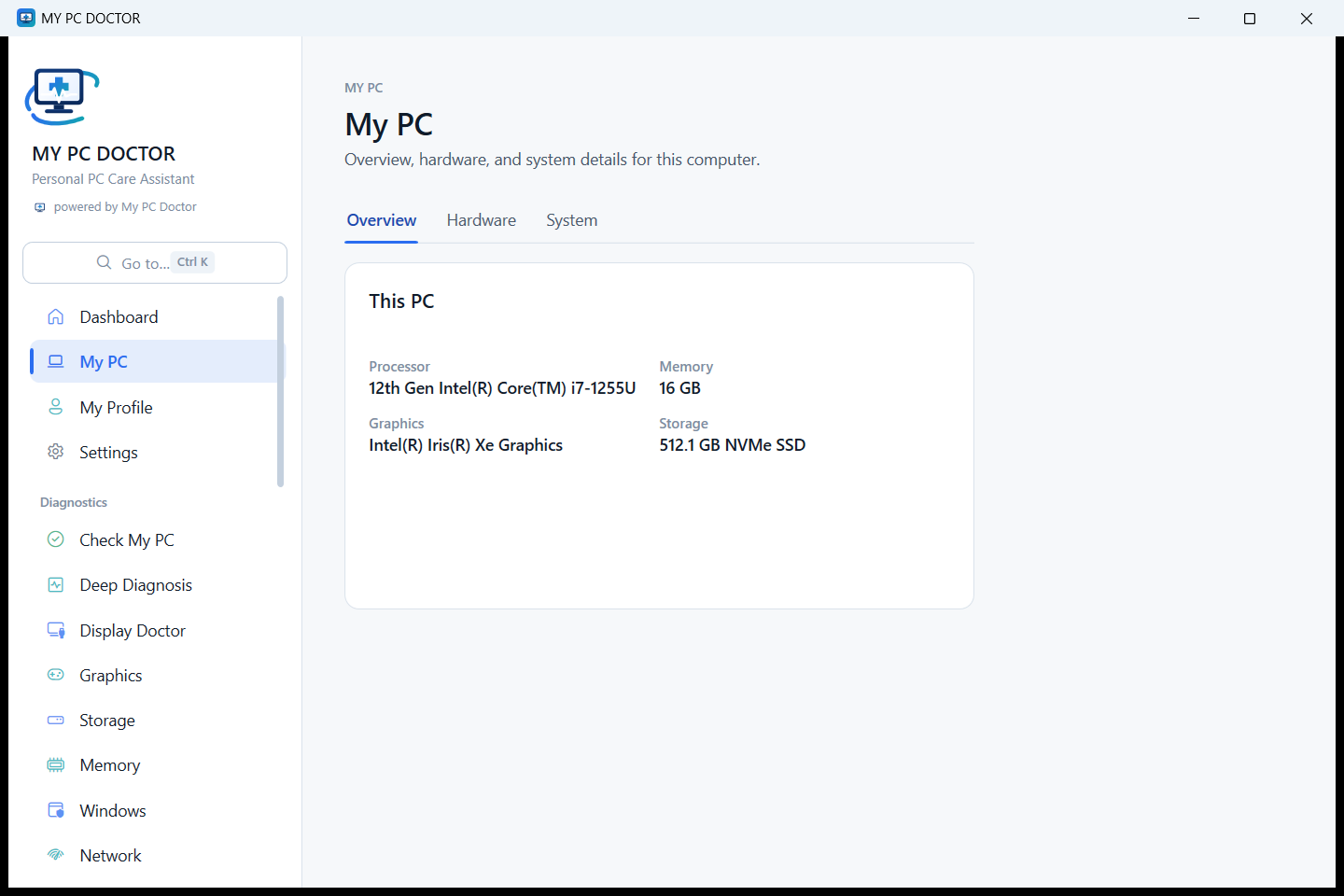
Task: Click the processor name 12th Gen Intel Core
Action: [502, 388]
